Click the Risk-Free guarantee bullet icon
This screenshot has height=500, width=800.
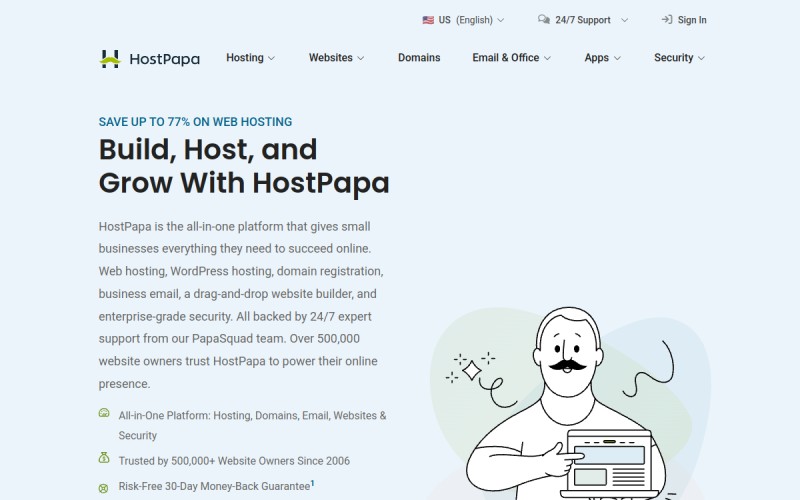104,488
